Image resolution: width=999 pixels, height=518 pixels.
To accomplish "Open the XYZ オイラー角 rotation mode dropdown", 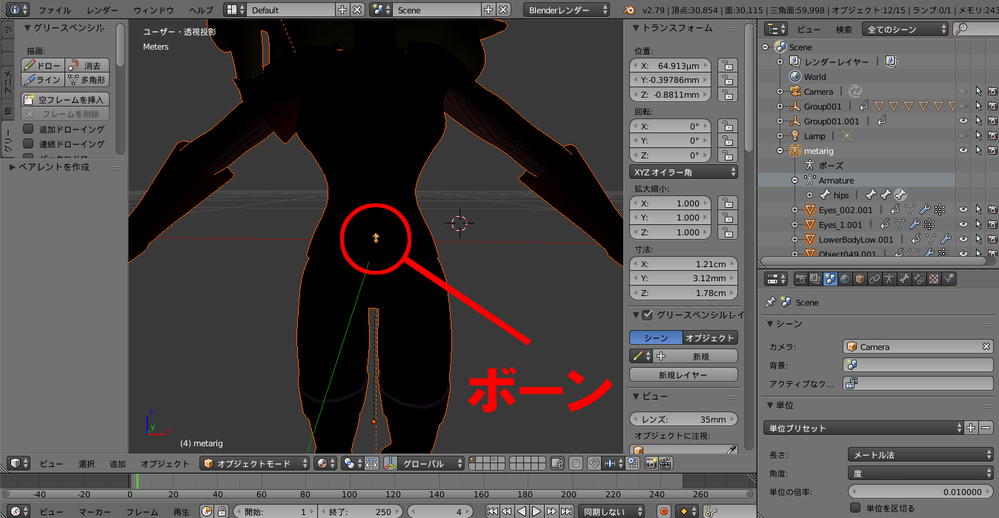I will pyautogui.click(x=685, y=172).
